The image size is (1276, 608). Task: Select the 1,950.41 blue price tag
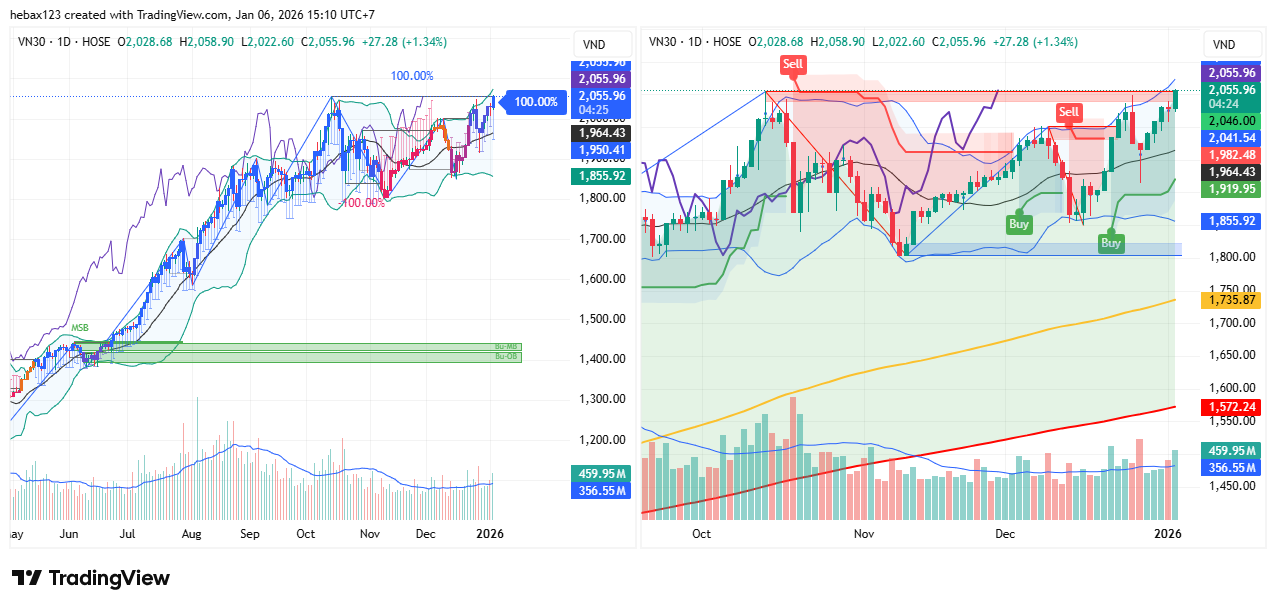point(600,150)
